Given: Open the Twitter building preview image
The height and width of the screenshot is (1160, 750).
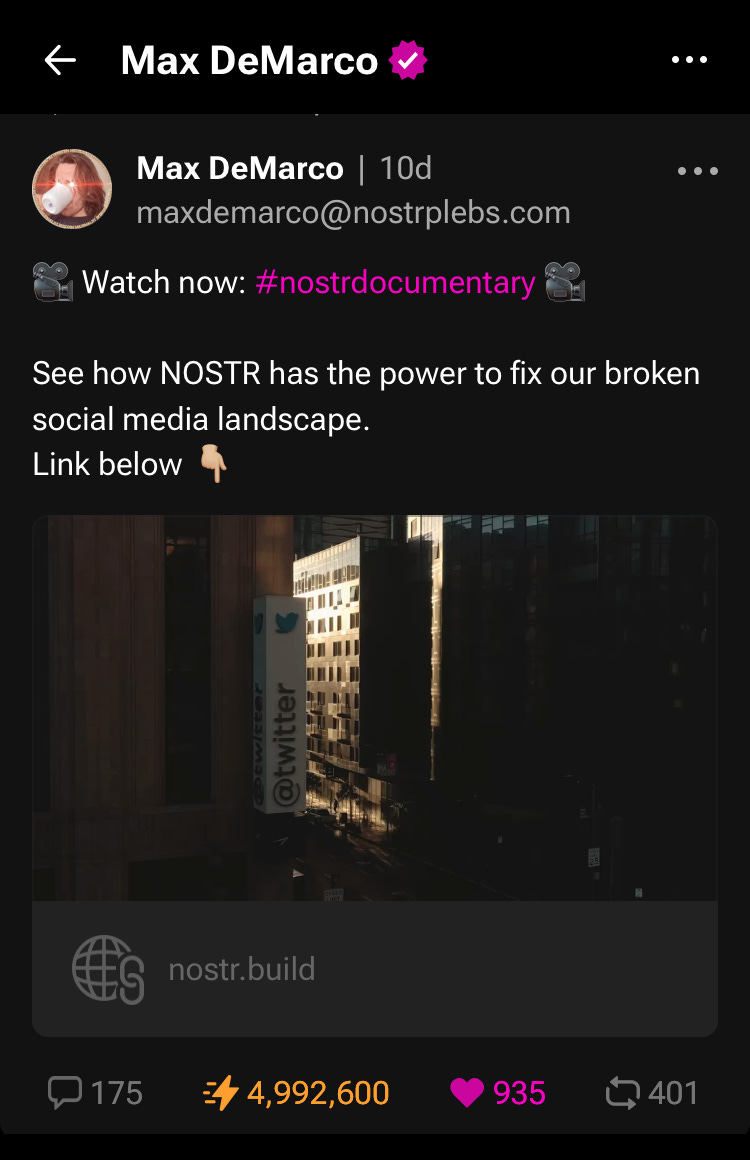Looking at the screenshot, I should pyautogui.click(x=375, y=708).
